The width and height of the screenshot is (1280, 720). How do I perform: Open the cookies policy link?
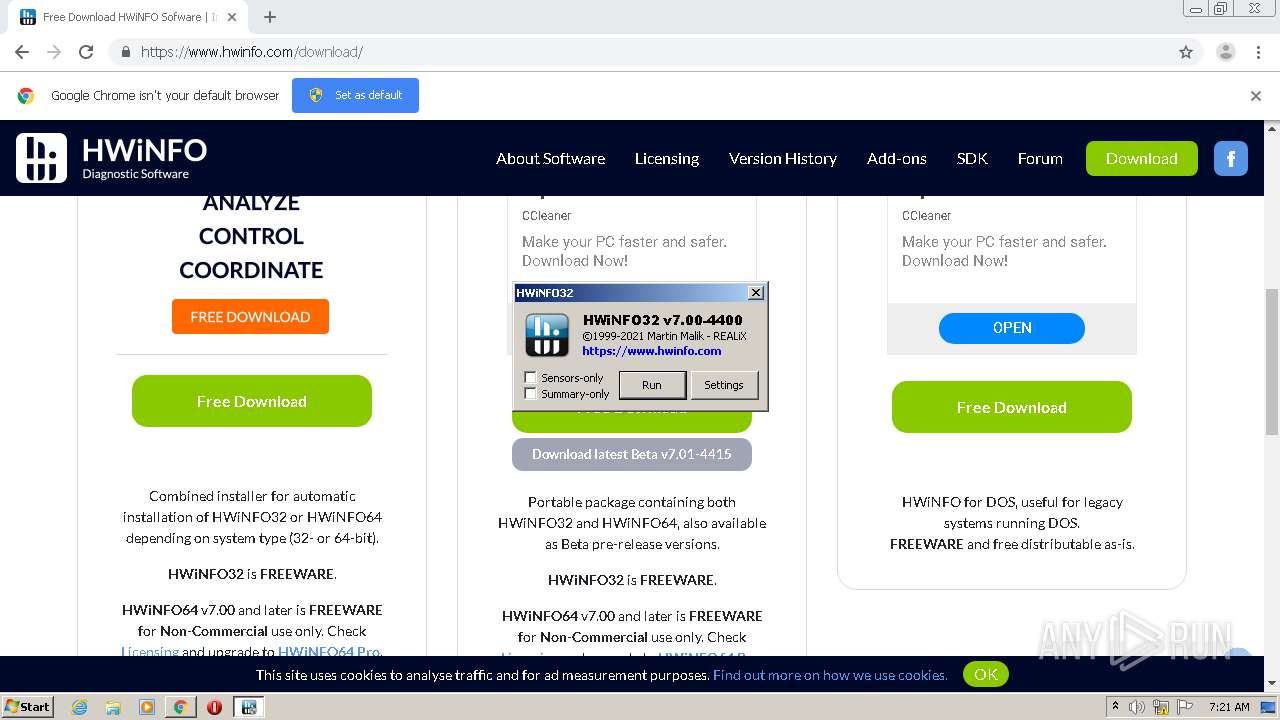coord(830,675)
